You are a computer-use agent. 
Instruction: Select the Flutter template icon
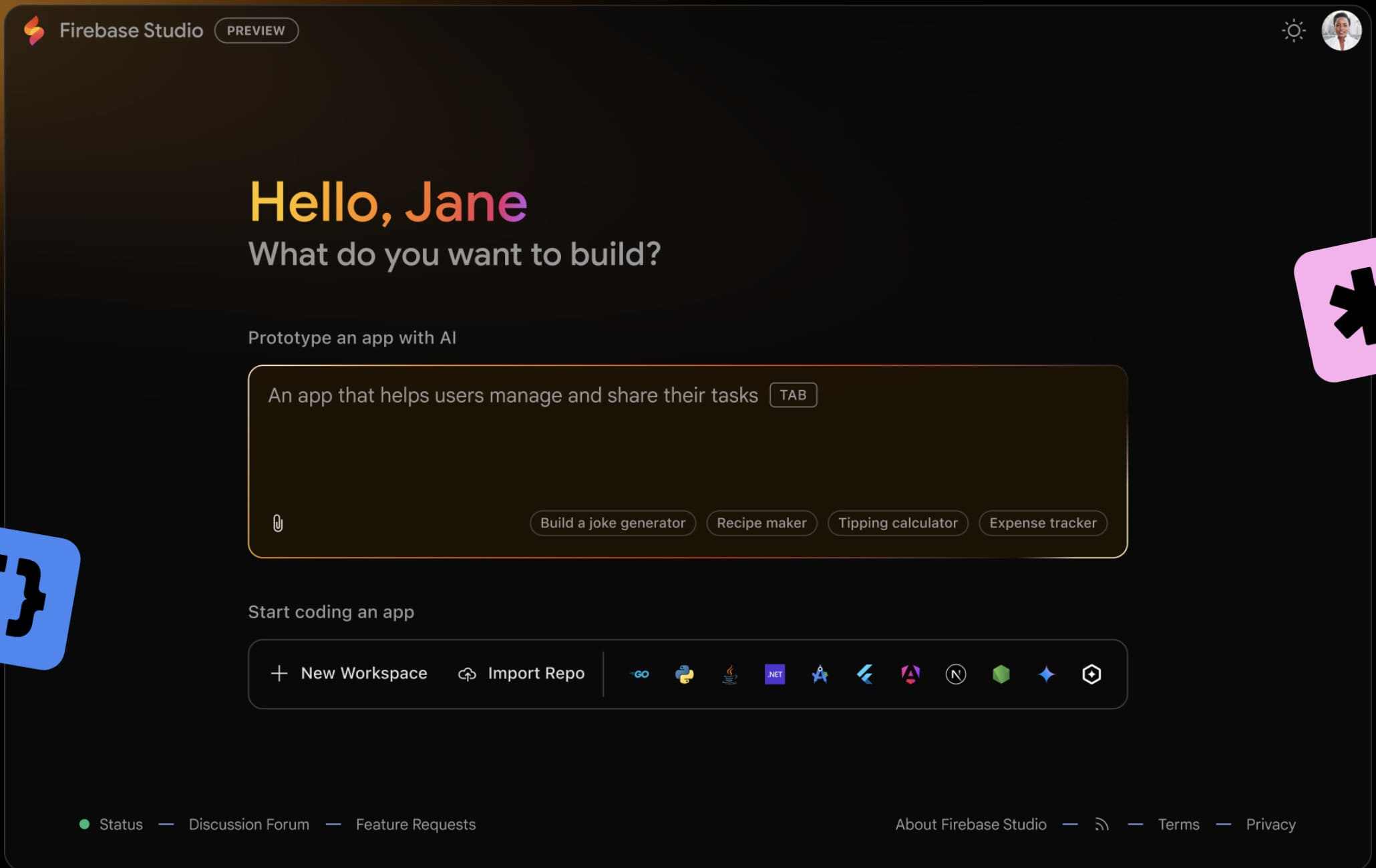[x=865, y=674]
